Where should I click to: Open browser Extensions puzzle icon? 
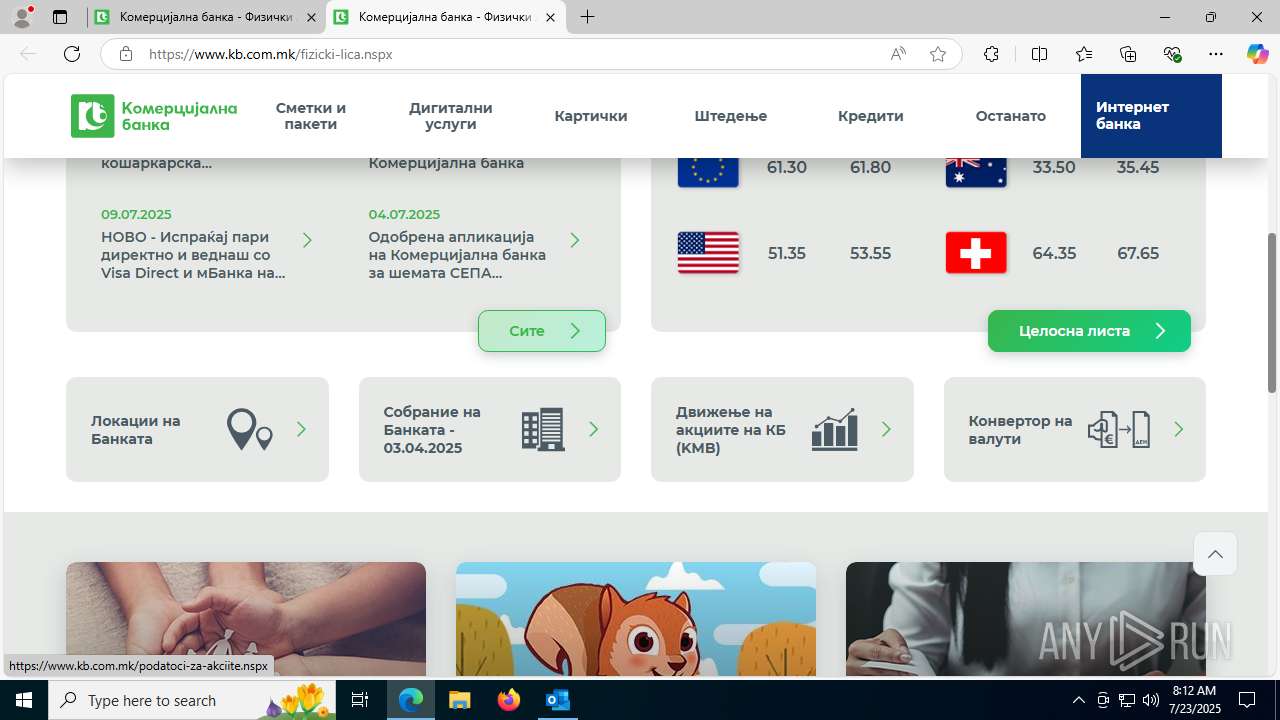pyautogui.click(x=991, y=54)
